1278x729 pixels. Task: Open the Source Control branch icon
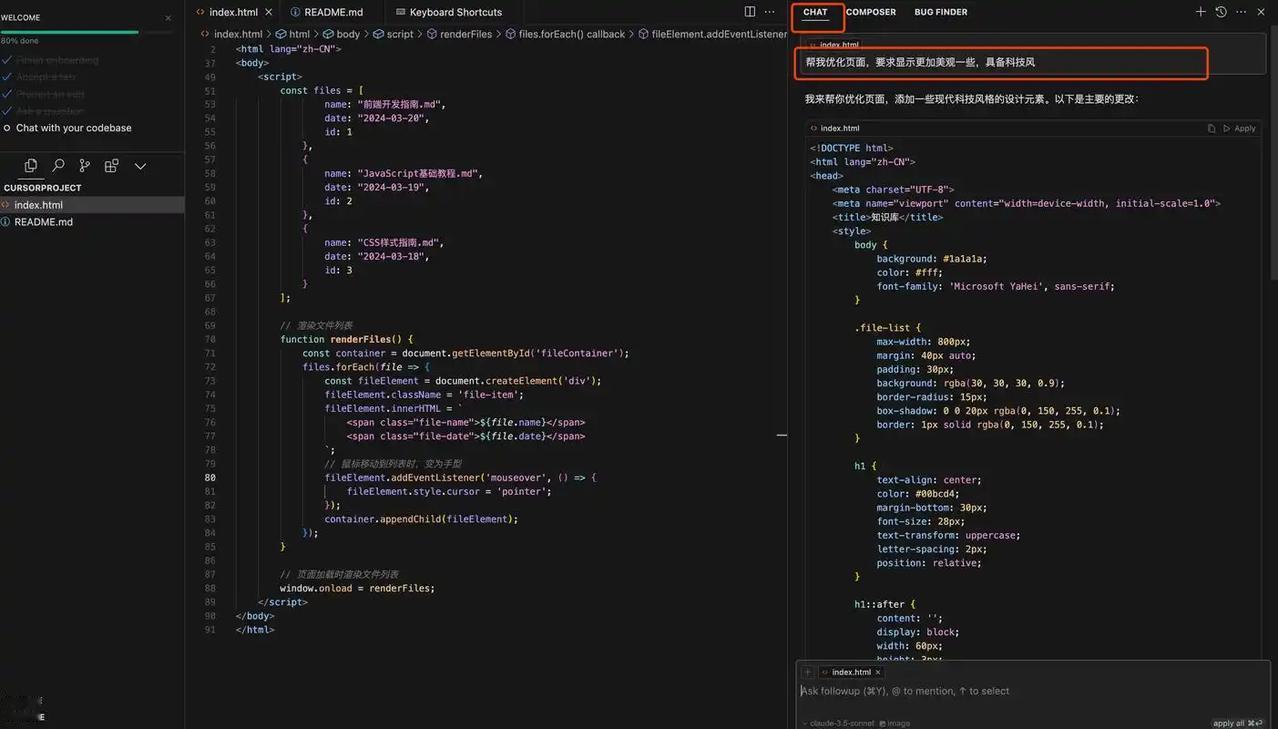[84, 166]
